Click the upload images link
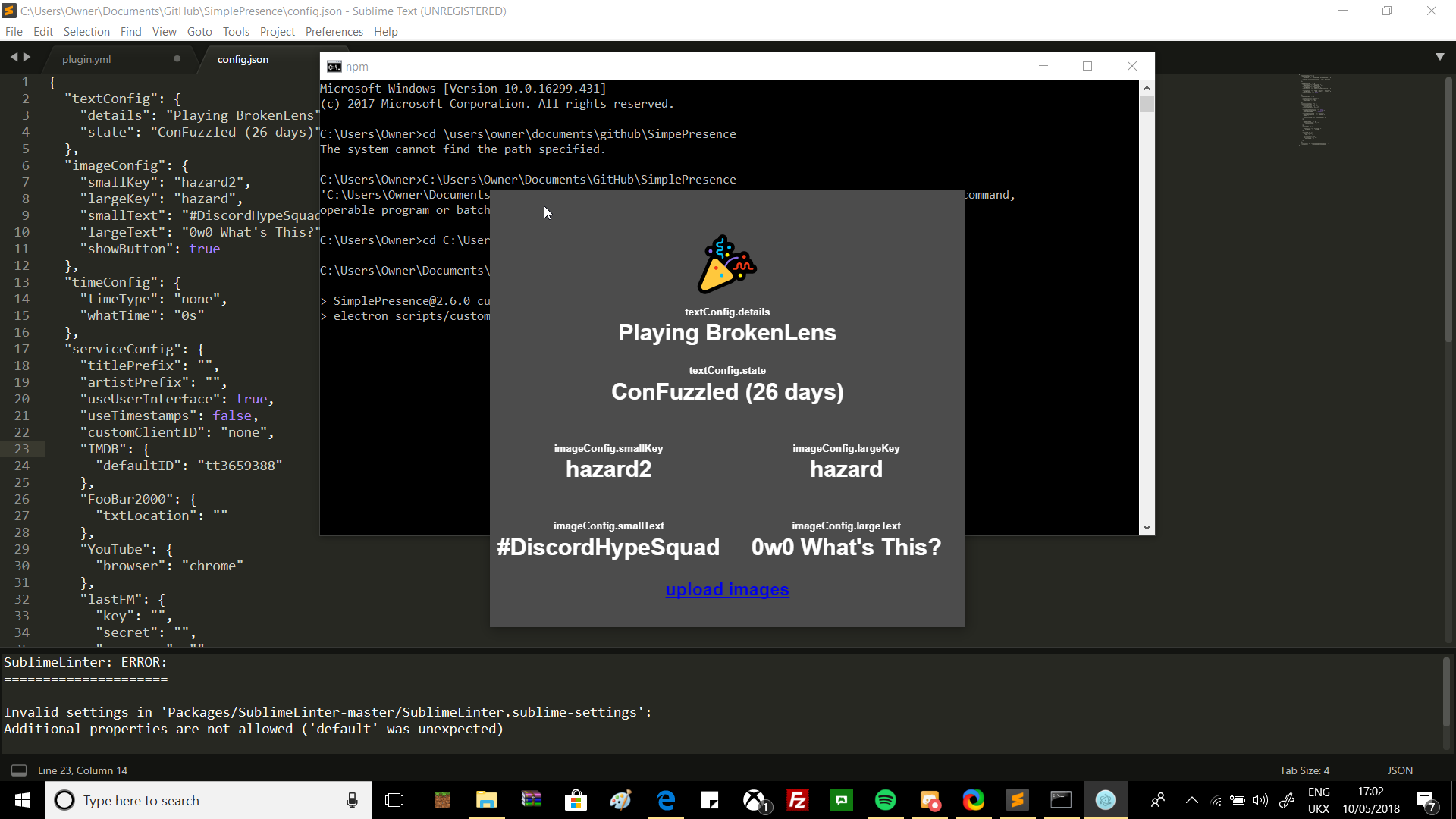This screenshot has height=819, width=1456. (x=727, y=589)
